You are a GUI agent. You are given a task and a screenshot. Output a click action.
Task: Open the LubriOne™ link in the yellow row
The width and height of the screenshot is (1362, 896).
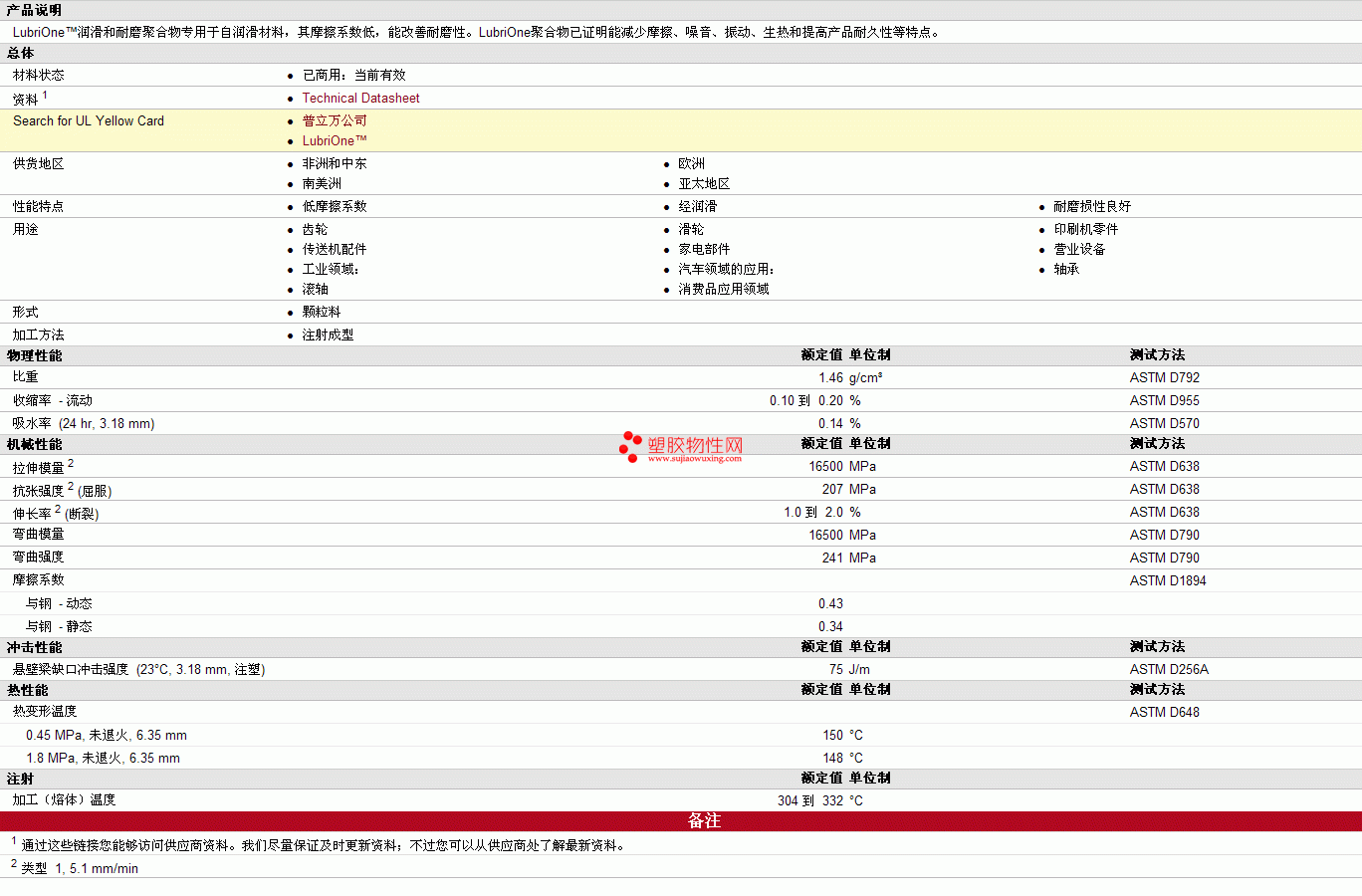point(335,140)
